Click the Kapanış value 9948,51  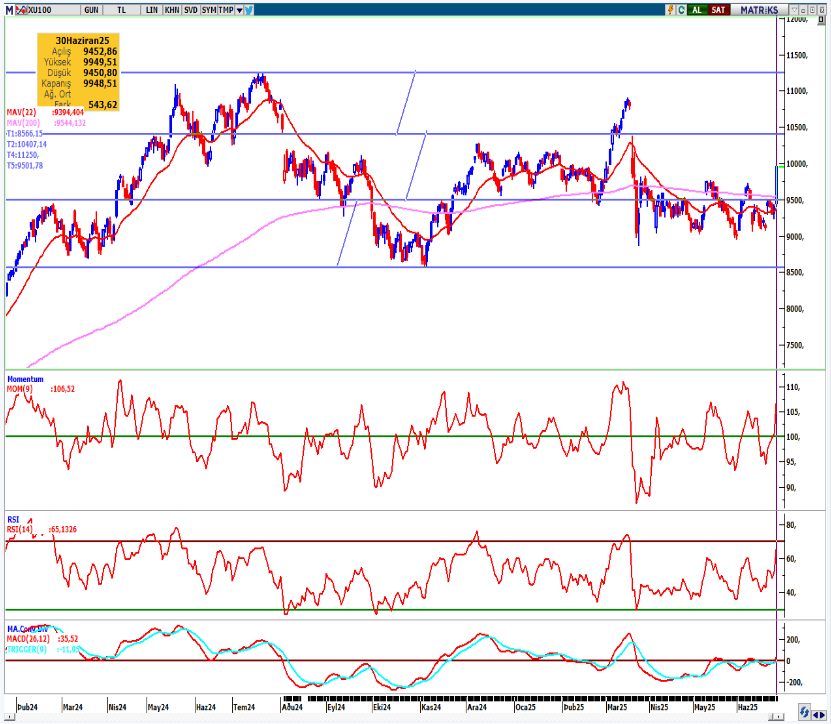(x=100, y=83)
